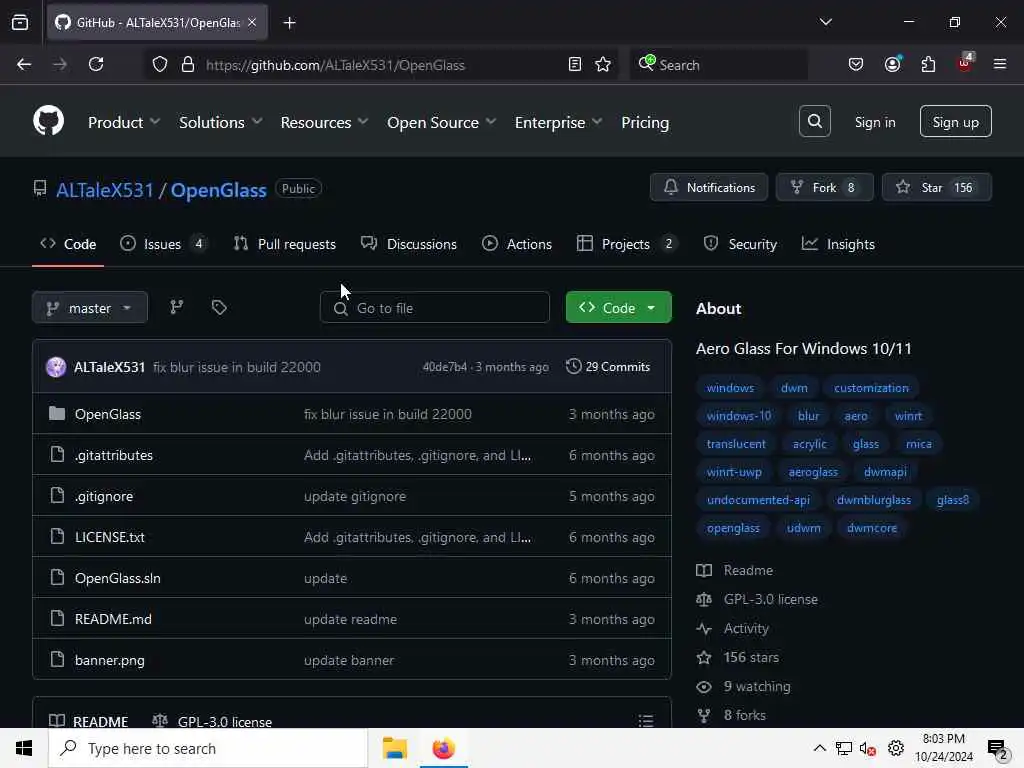Open the OpenGlass folder
The height and width of the screenshot is (768, 1024).
coord(108,414)
